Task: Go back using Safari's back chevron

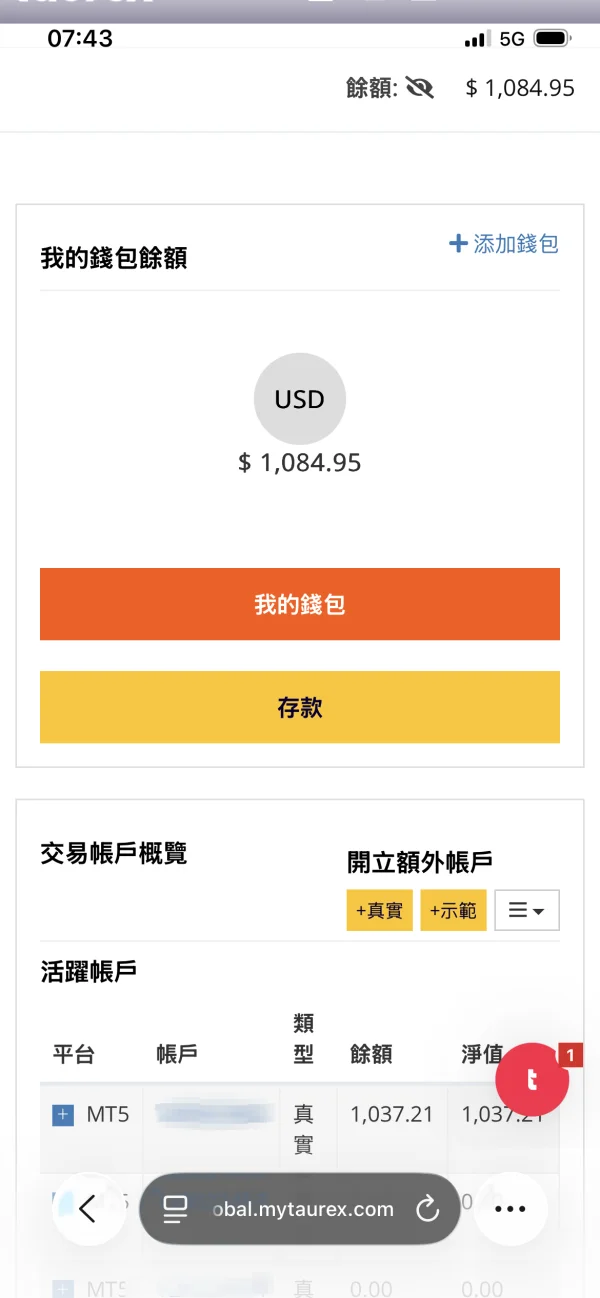Action: point(89,1208)
